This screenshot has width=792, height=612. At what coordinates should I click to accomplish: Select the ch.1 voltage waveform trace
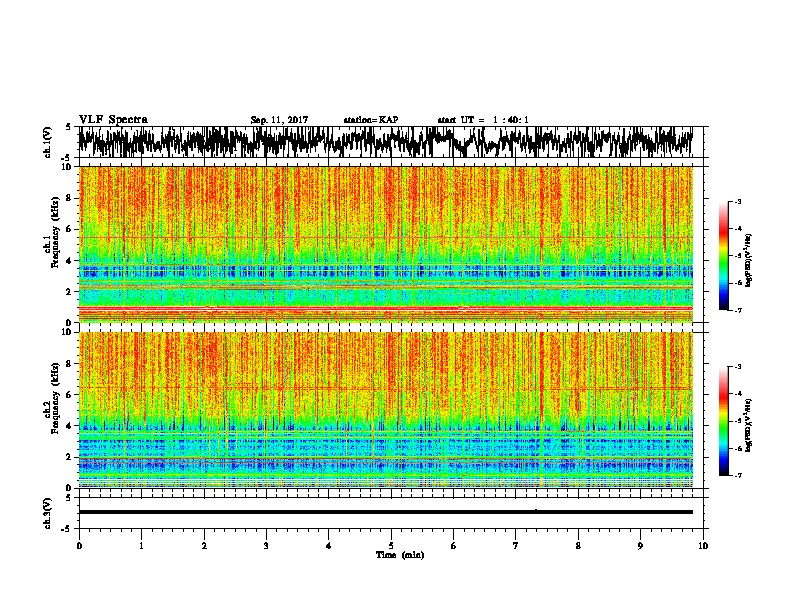point(385,142)
